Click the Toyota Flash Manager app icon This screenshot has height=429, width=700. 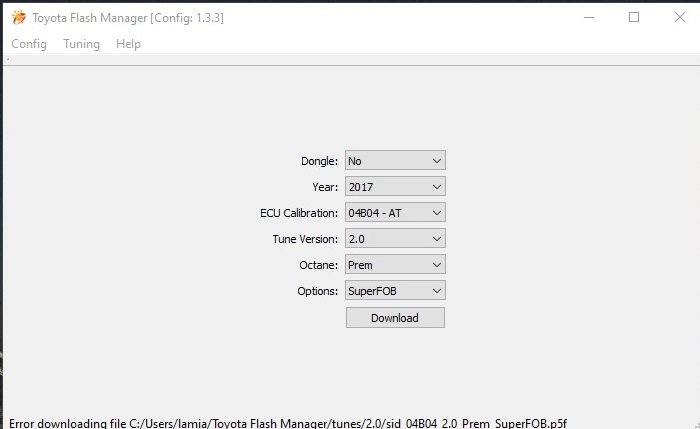(x=19, y=18)
